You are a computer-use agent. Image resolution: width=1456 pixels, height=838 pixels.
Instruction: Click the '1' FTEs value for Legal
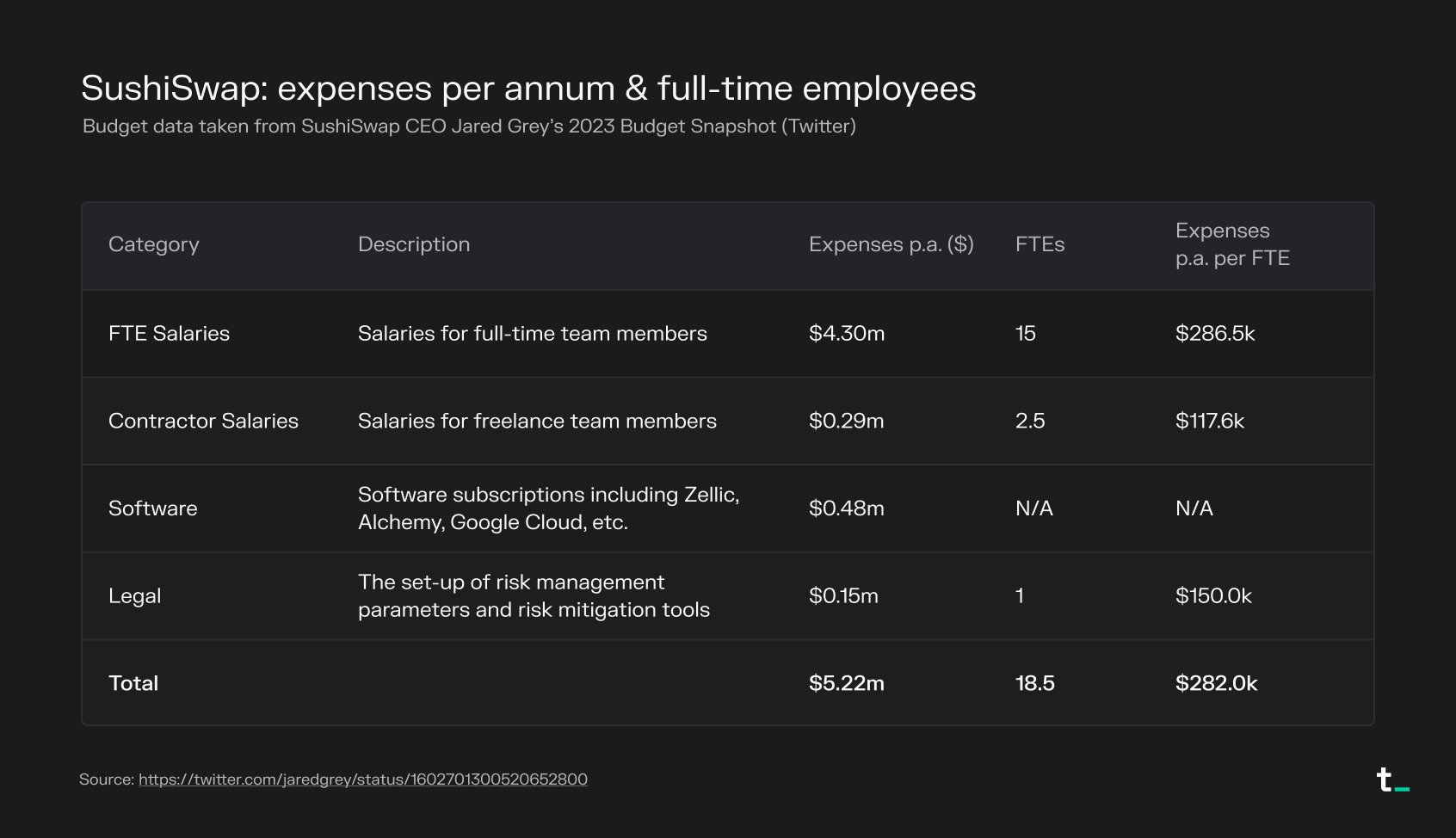1020,595
